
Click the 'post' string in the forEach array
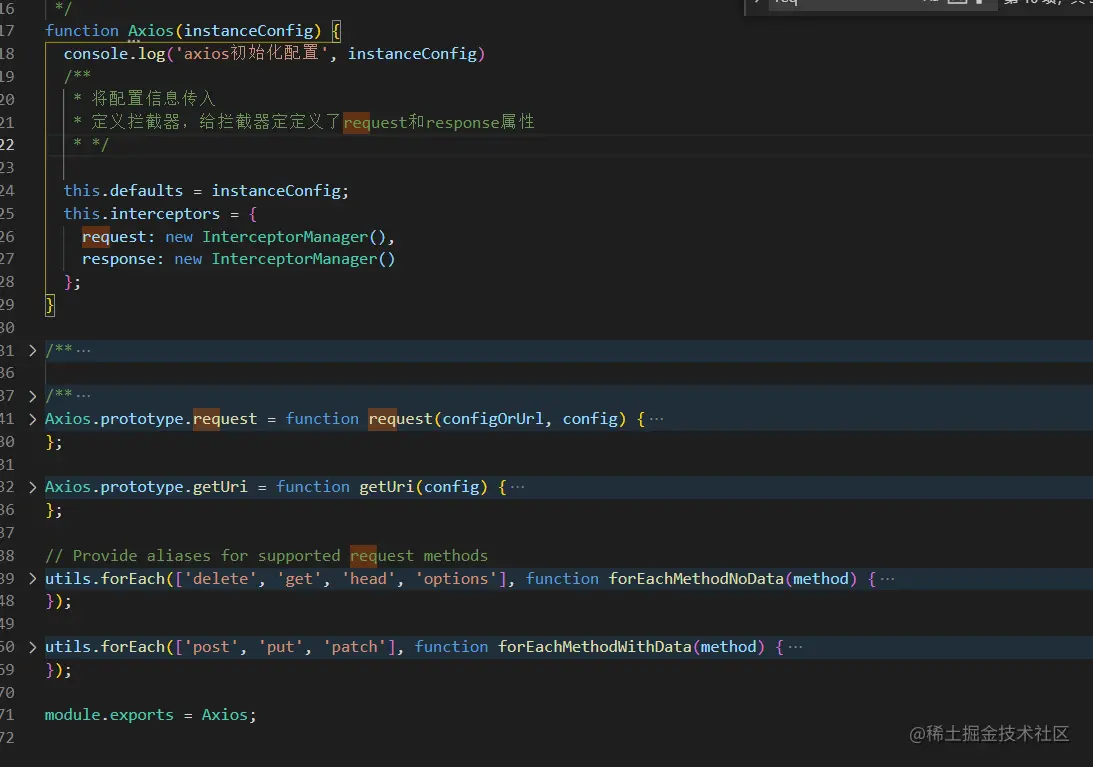point(211,647)
